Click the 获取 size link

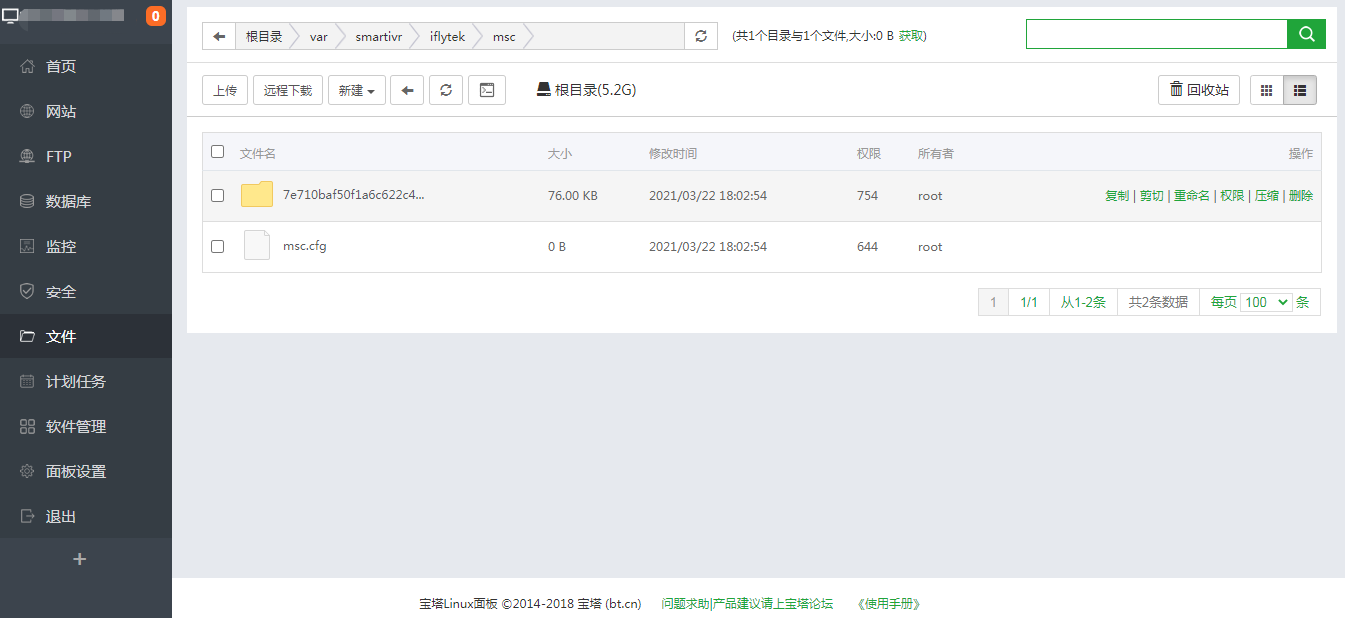[x=911, y=36]
